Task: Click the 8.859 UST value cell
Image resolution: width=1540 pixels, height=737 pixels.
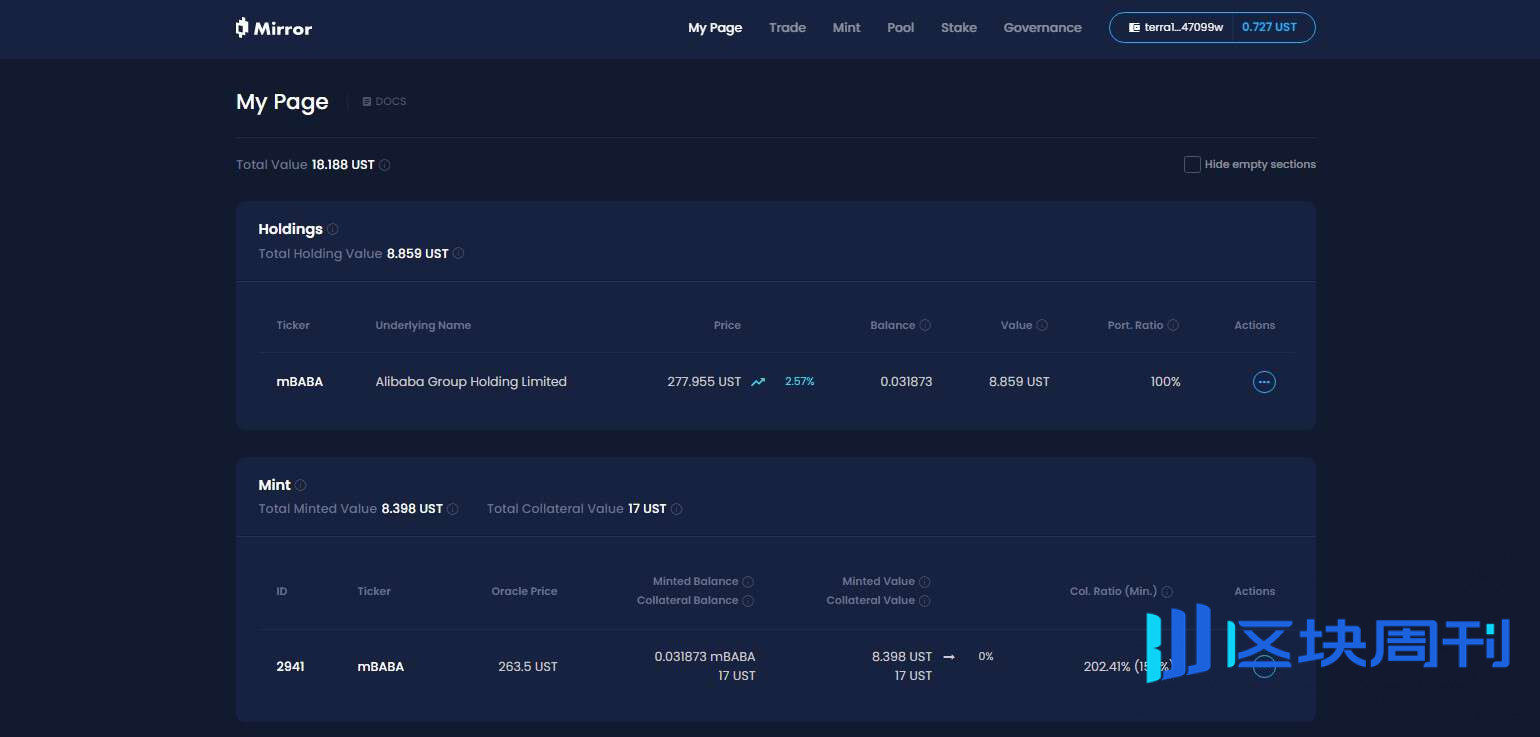Action: pyautogui.click(x=1019, y=382)
